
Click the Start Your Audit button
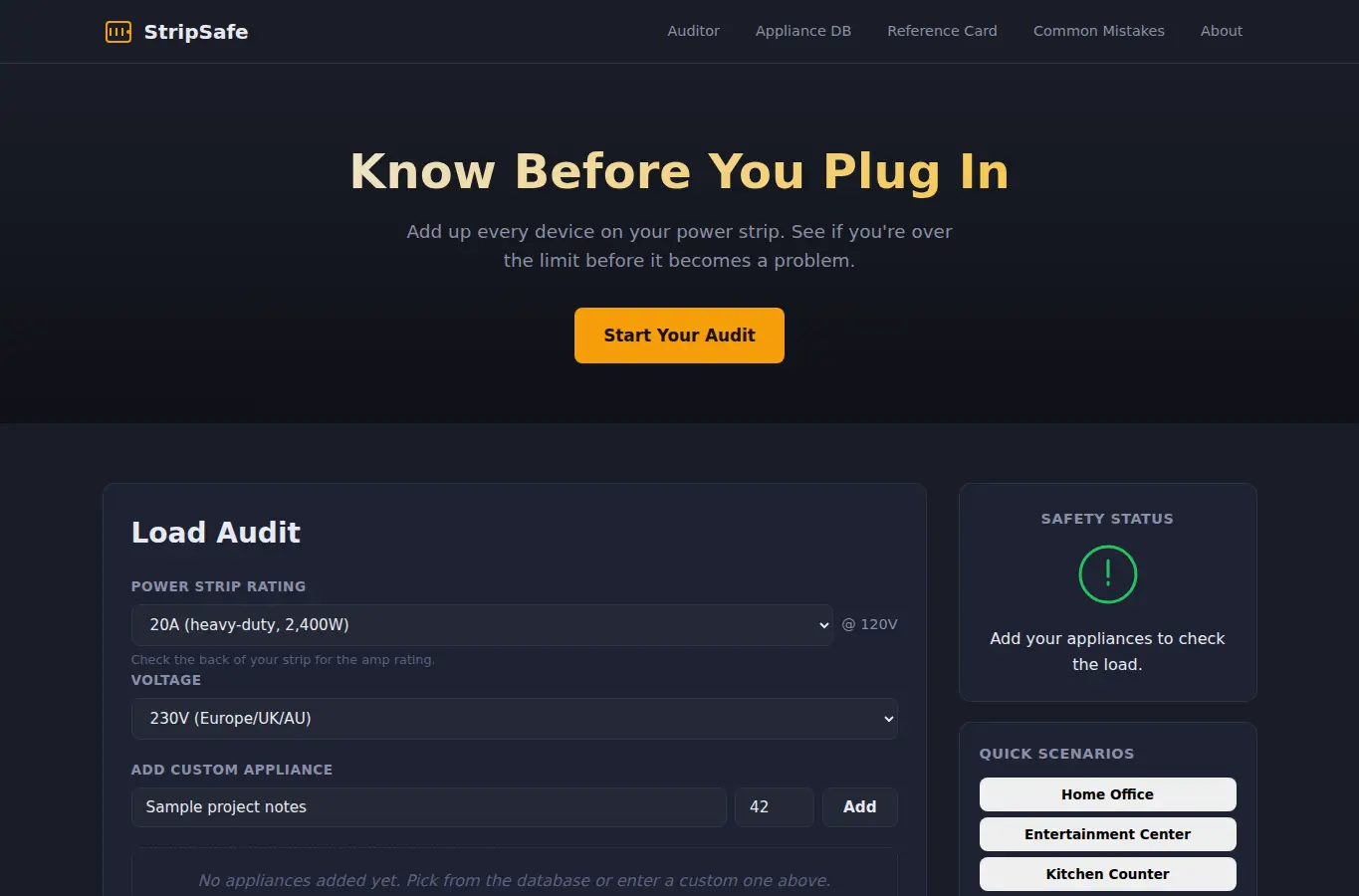click(x=679, y=336)
